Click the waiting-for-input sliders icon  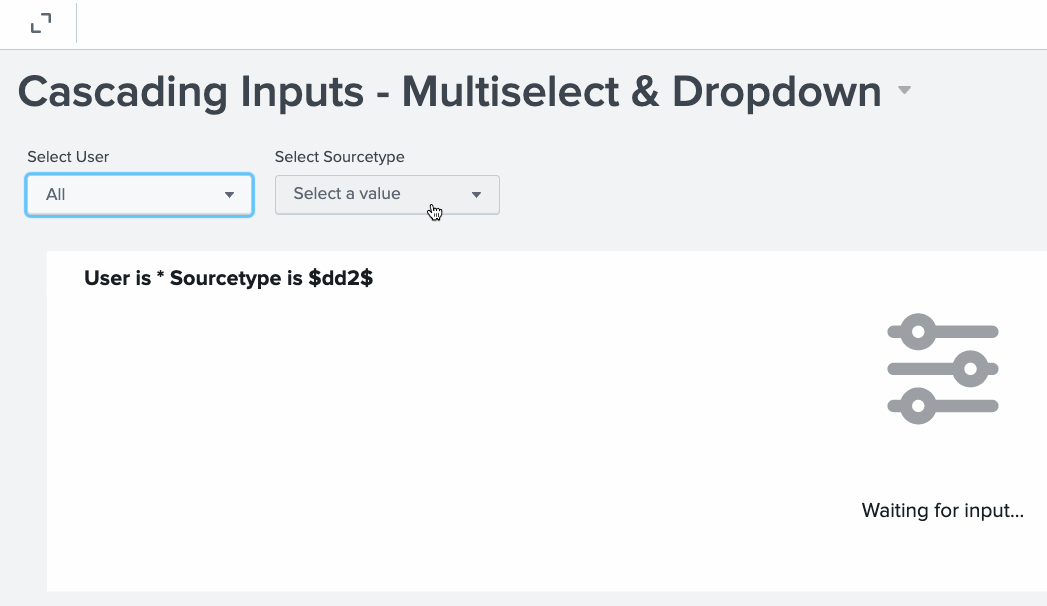coord(943,369)
